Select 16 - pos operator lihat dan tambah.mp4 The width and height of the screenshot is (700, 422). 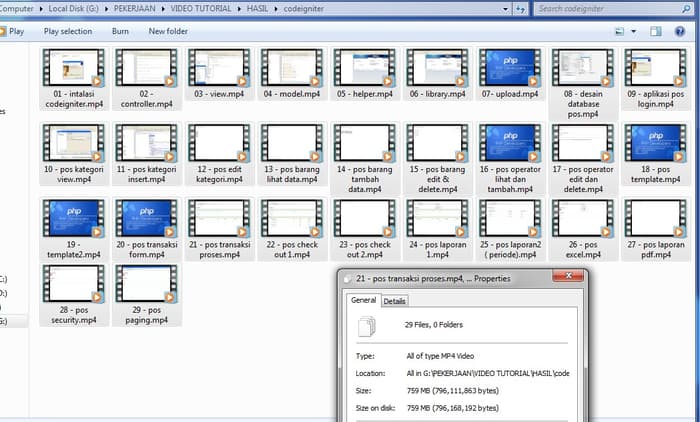click(509, 143)
